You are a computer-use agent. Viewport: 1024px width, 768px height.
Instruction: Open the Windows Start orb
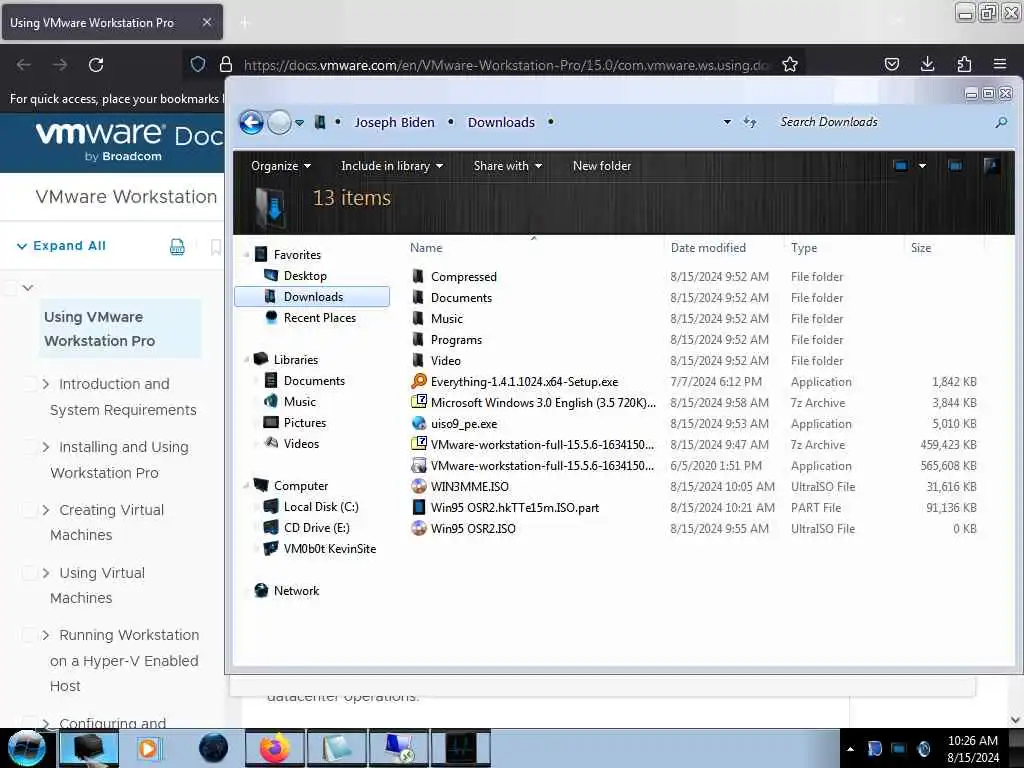pyautogui.click(x=26, y=748)
